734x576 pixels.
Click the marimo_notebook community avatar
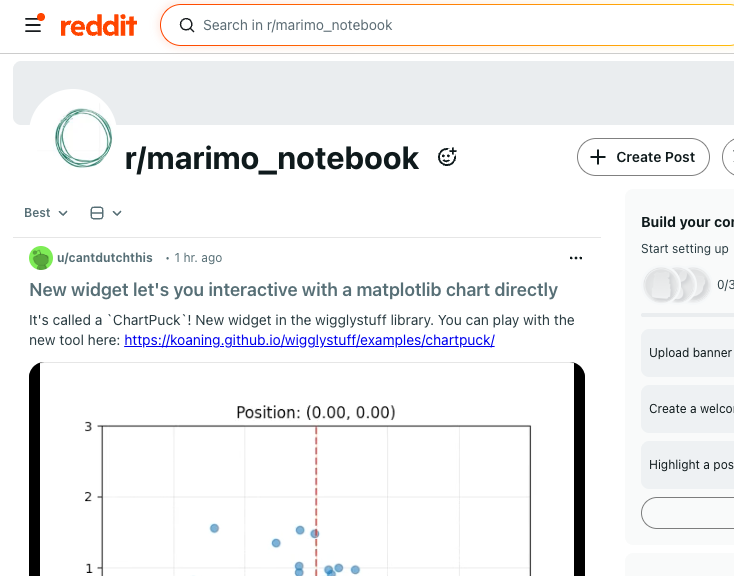coord(83,138)
